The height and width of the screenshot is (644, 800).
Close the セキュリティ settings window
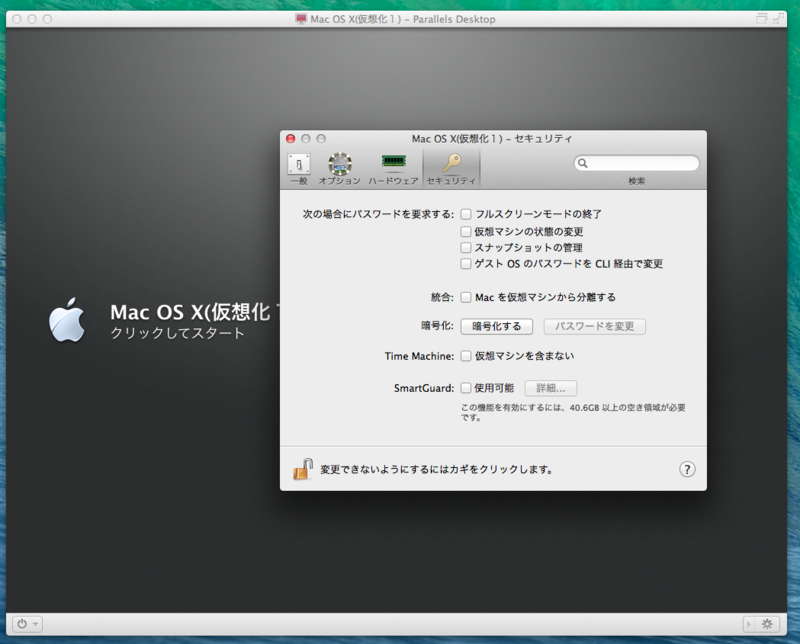290,138
